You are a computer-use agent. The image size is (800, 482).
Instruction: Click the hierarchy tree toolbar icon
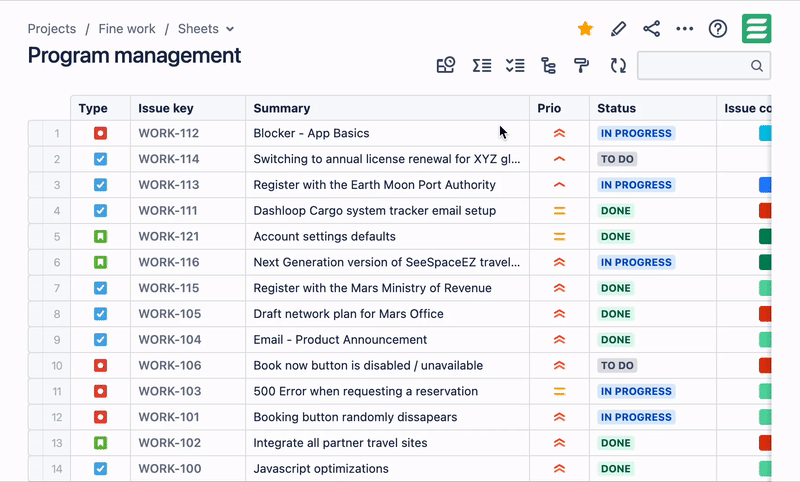(x=548, y=65)
